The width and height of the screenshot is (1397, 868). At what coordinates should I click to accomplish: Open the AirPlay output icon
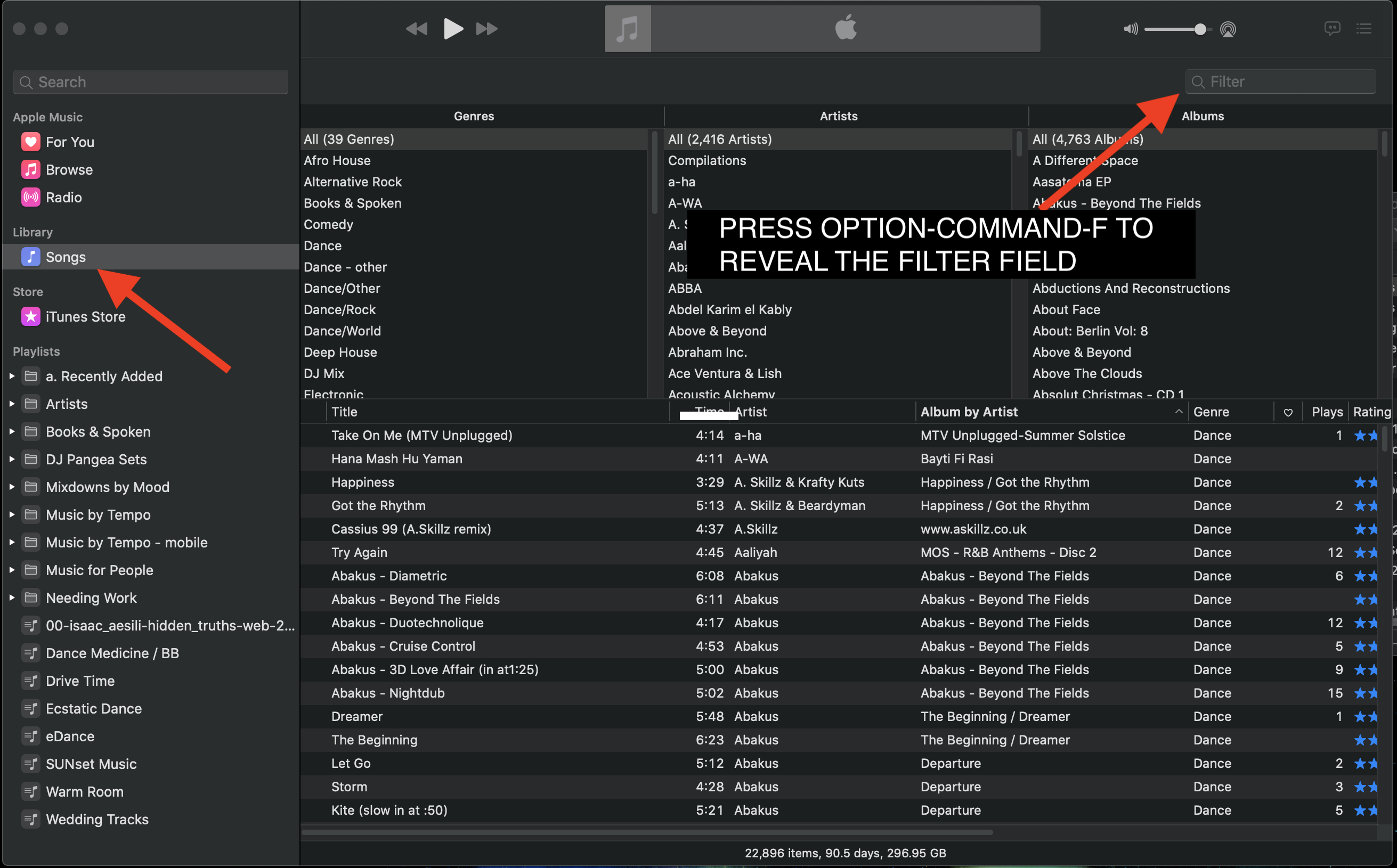click(x=1228, y=29)
